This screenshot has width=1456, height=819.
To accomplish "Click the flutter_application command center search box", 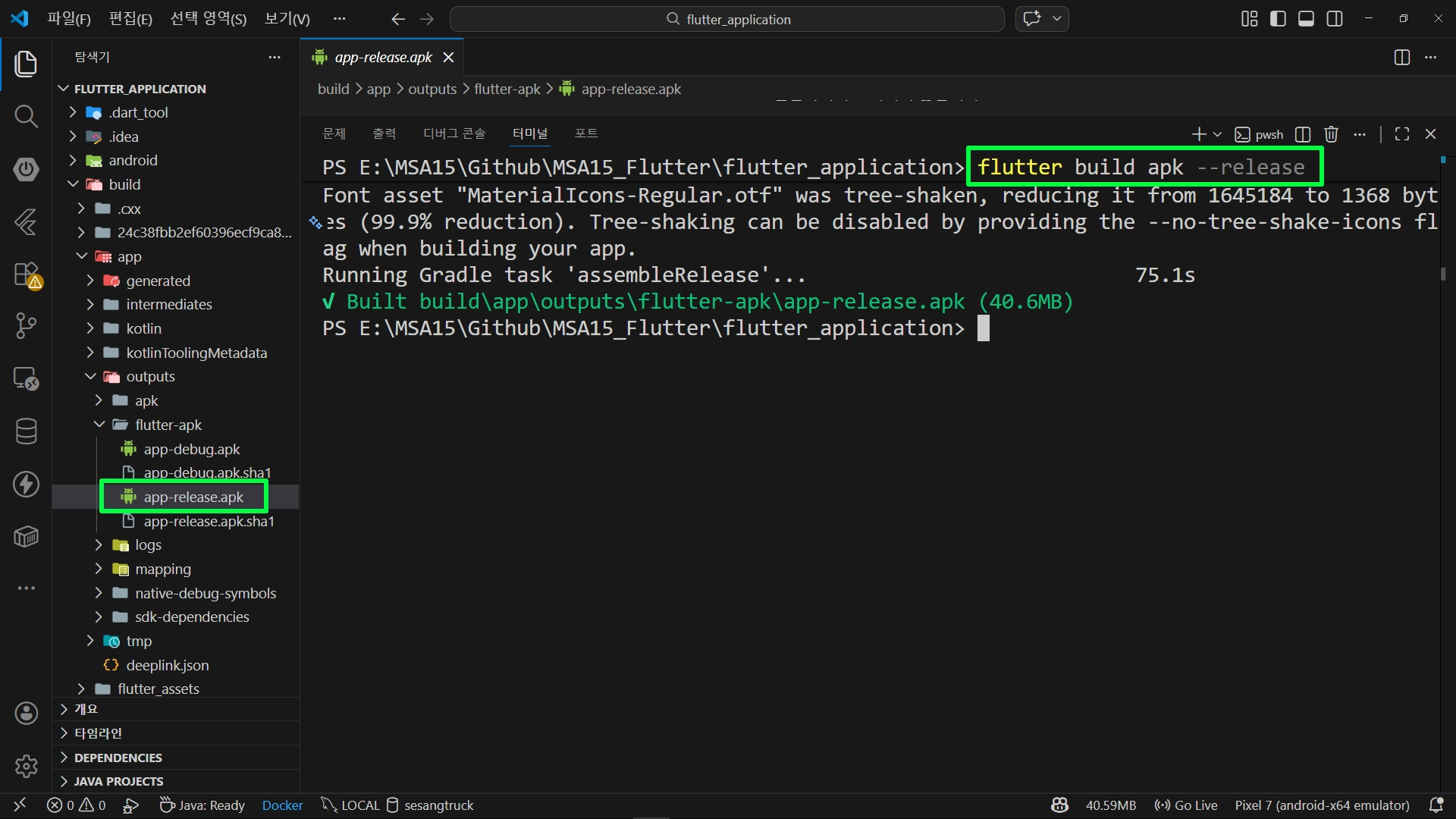I will [x=726, y=19].
